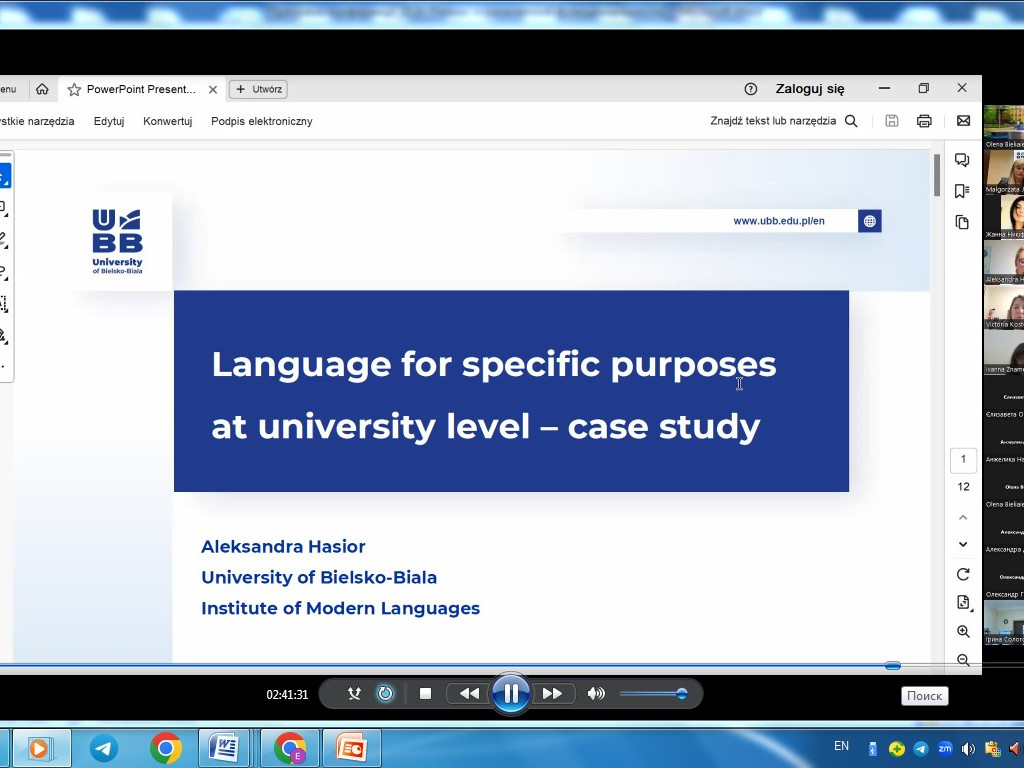This screenshot has width=1024, height=768.
Task: Open the help question mark icon
Action: pos(750,89)
